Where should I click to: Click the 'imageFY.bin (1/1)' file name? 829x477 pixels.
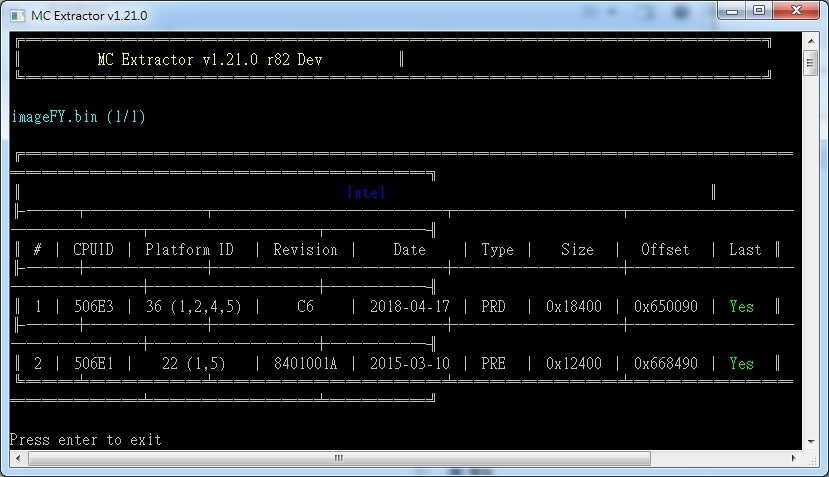[78, 116]
